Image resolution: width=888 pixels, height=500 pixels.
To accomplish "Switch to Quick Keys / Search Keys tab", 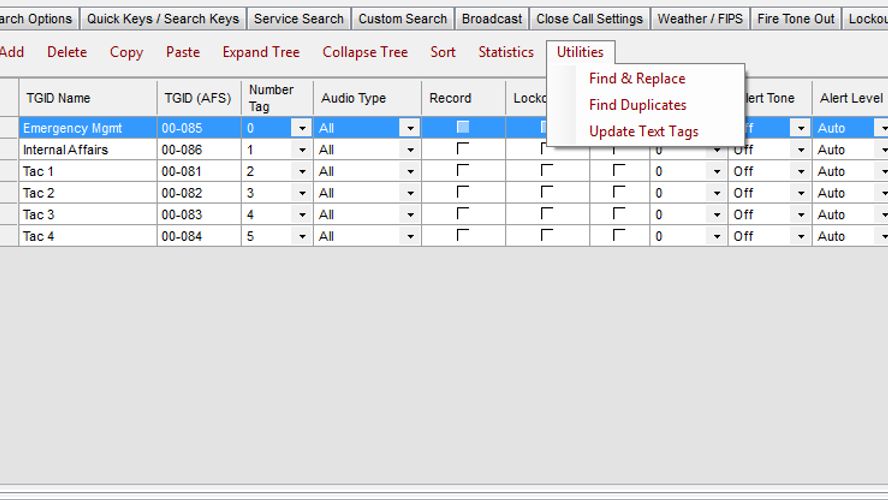I will point(163,19).
